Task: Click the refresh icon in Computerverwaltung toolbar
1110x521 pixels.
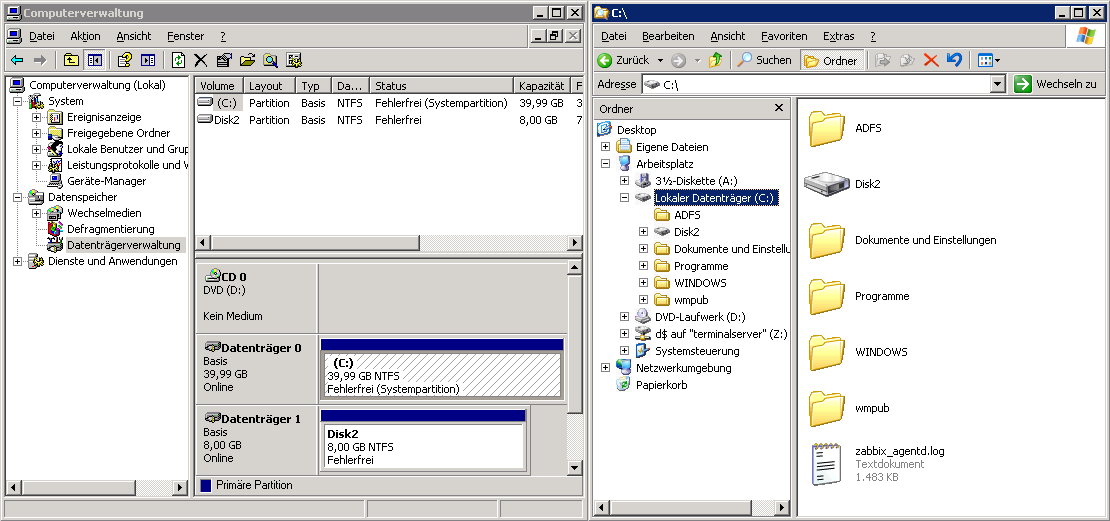Action: (x=178, y=60)
